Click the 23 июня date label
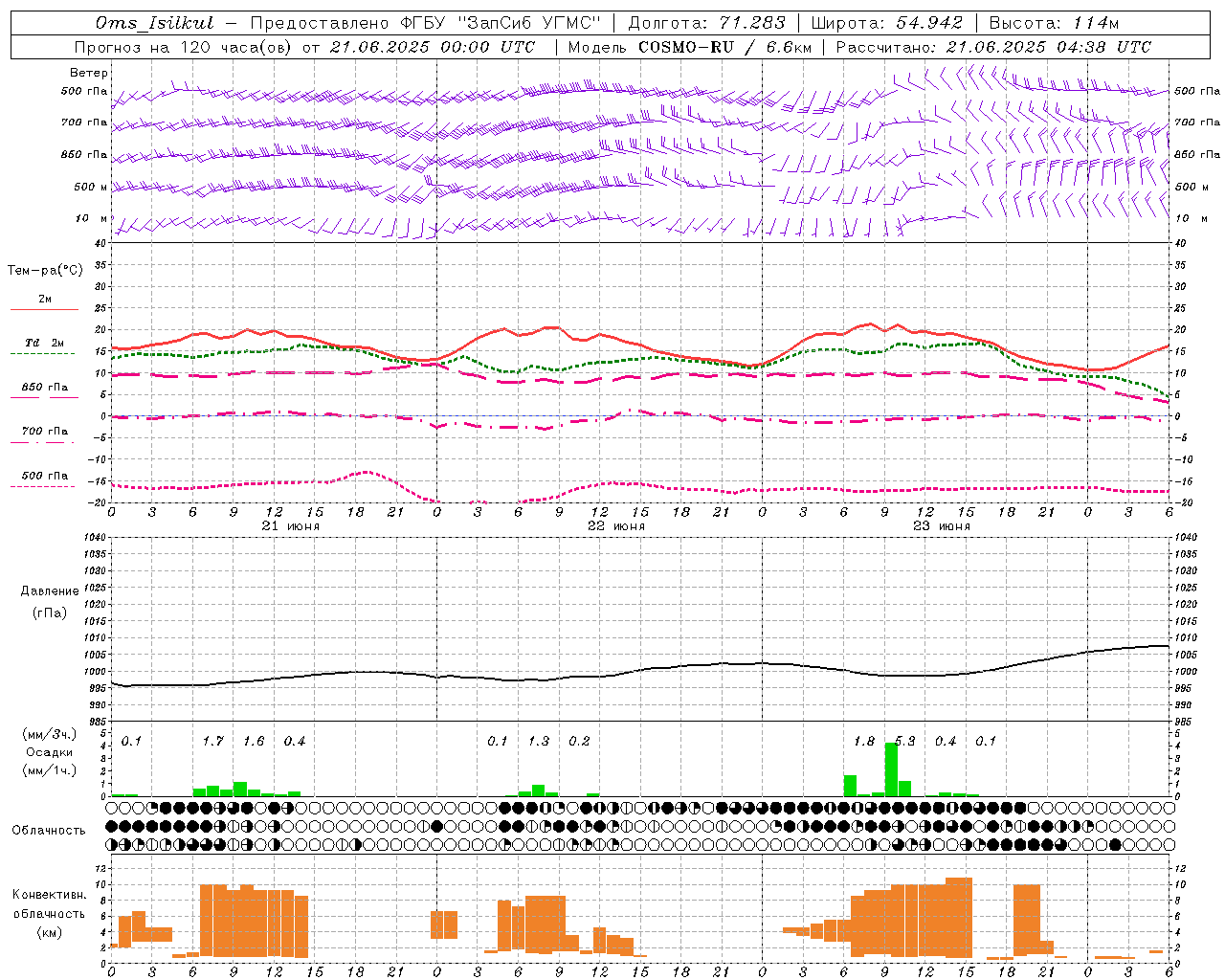The height and width of the screenshot is (980, 1225). point(942,526)
